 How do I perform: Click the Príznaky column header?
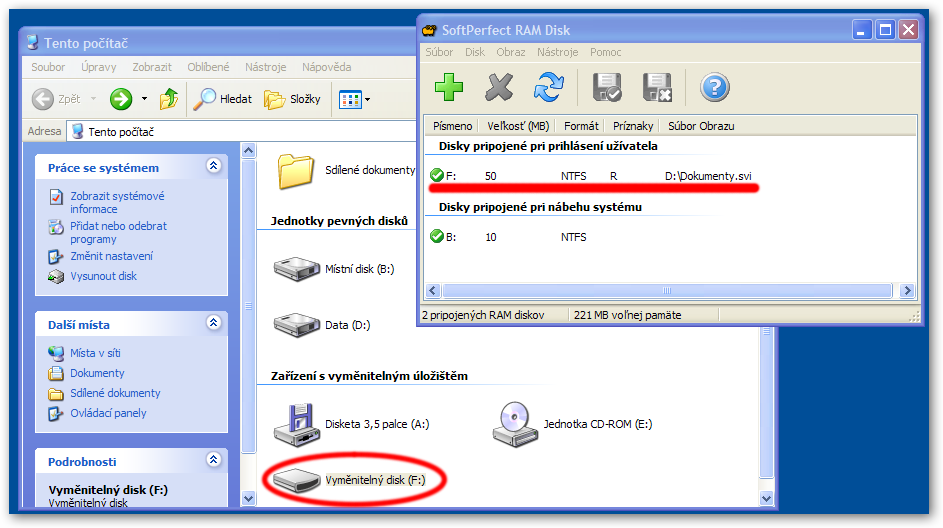coord(633,126)
